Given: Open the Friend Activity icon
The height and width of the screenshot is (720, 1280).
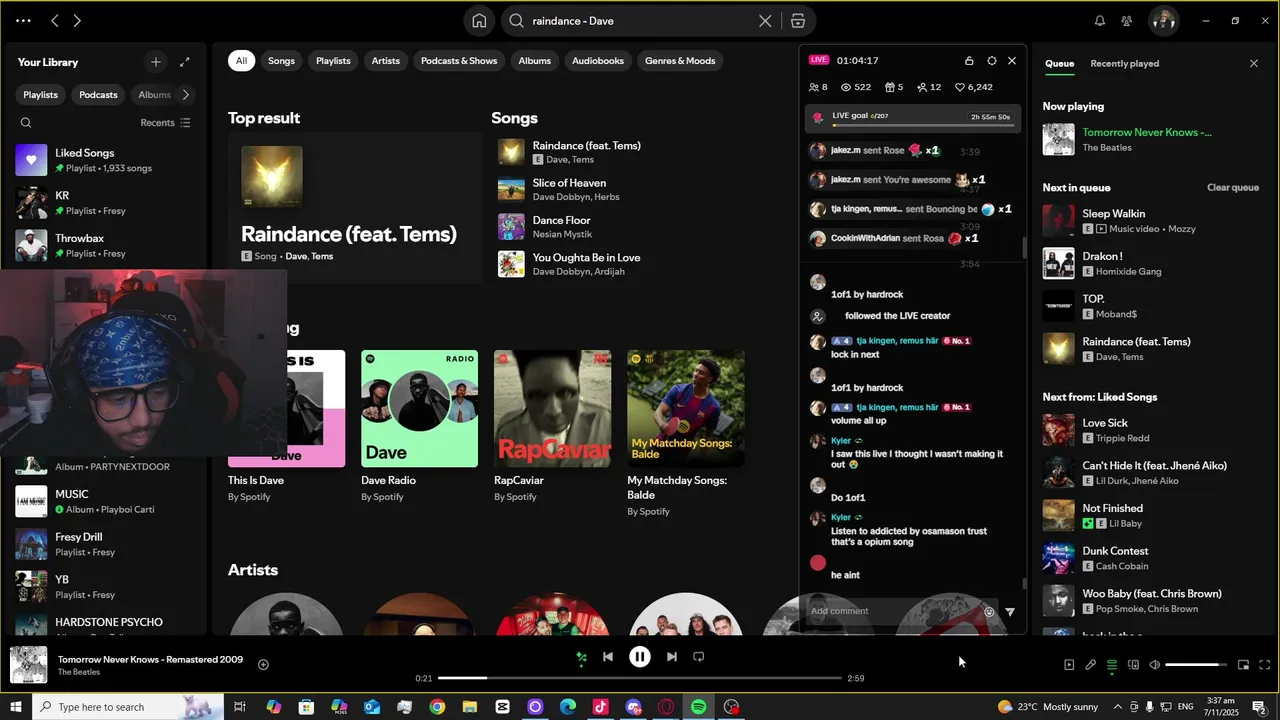Looking at the screenshot, I should 1127,21.
